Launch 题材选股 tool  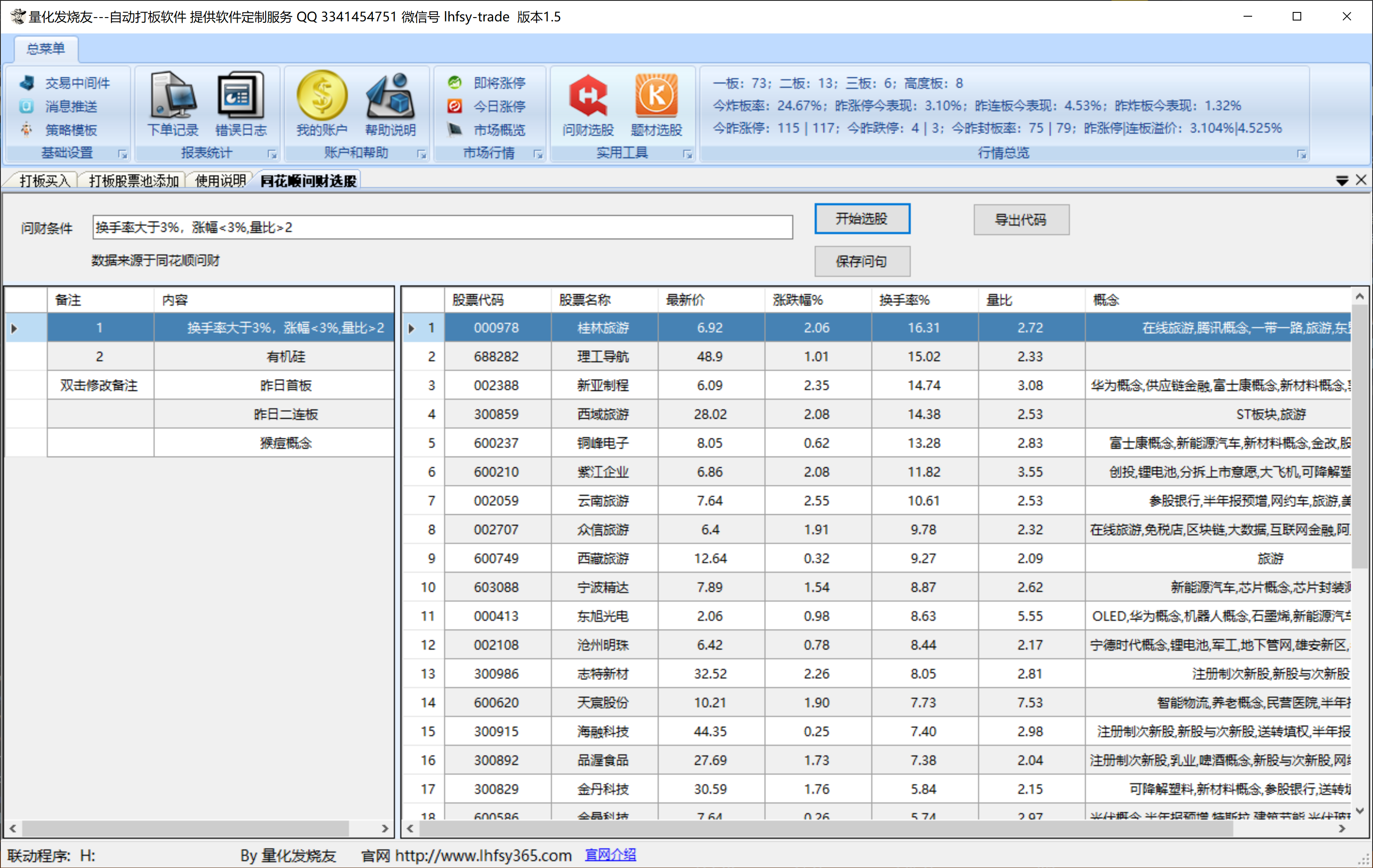point(656,105)
